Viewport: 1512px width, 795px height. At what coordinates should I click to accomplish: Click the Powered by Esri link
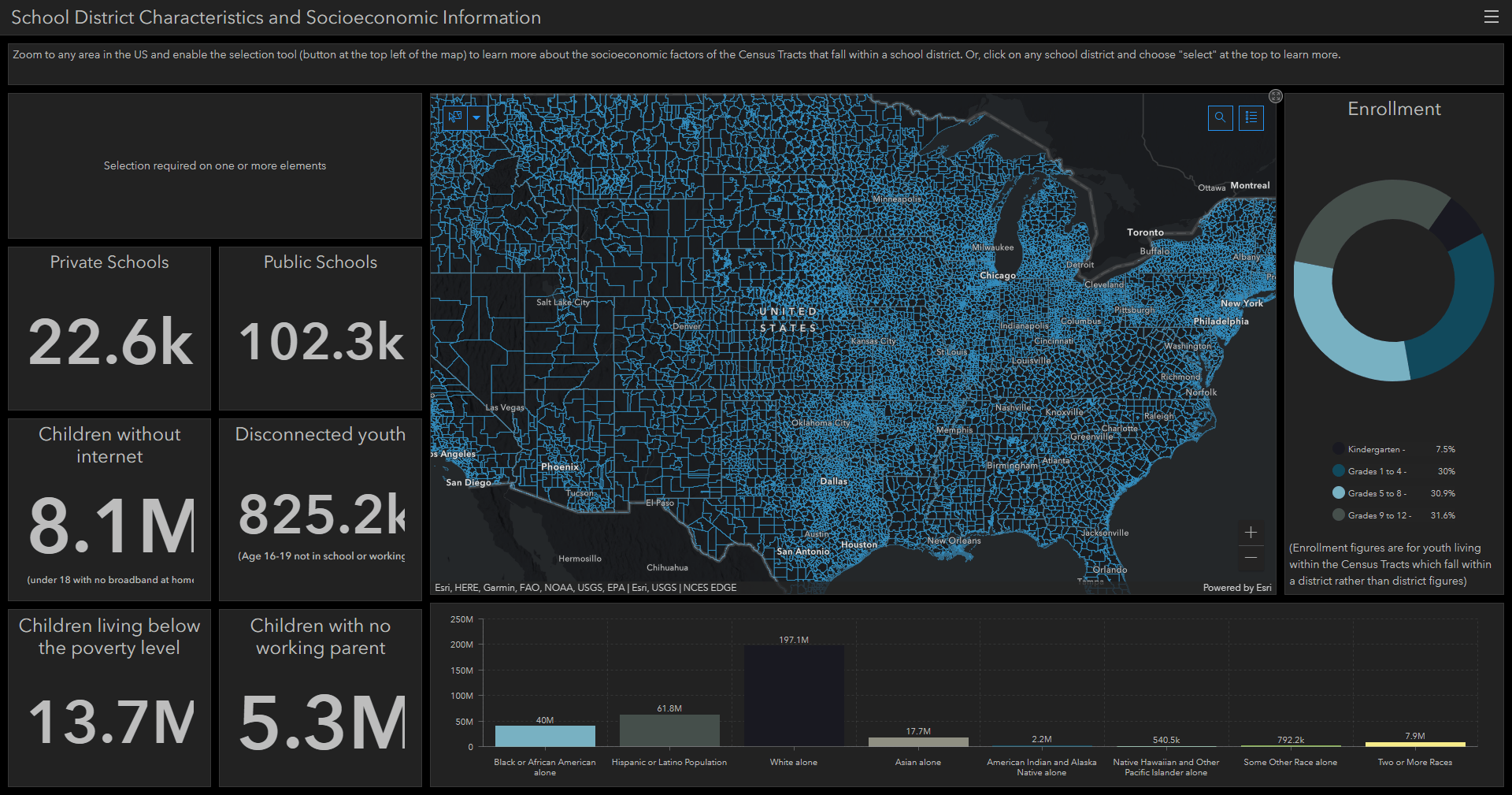tap(1237, 588)
